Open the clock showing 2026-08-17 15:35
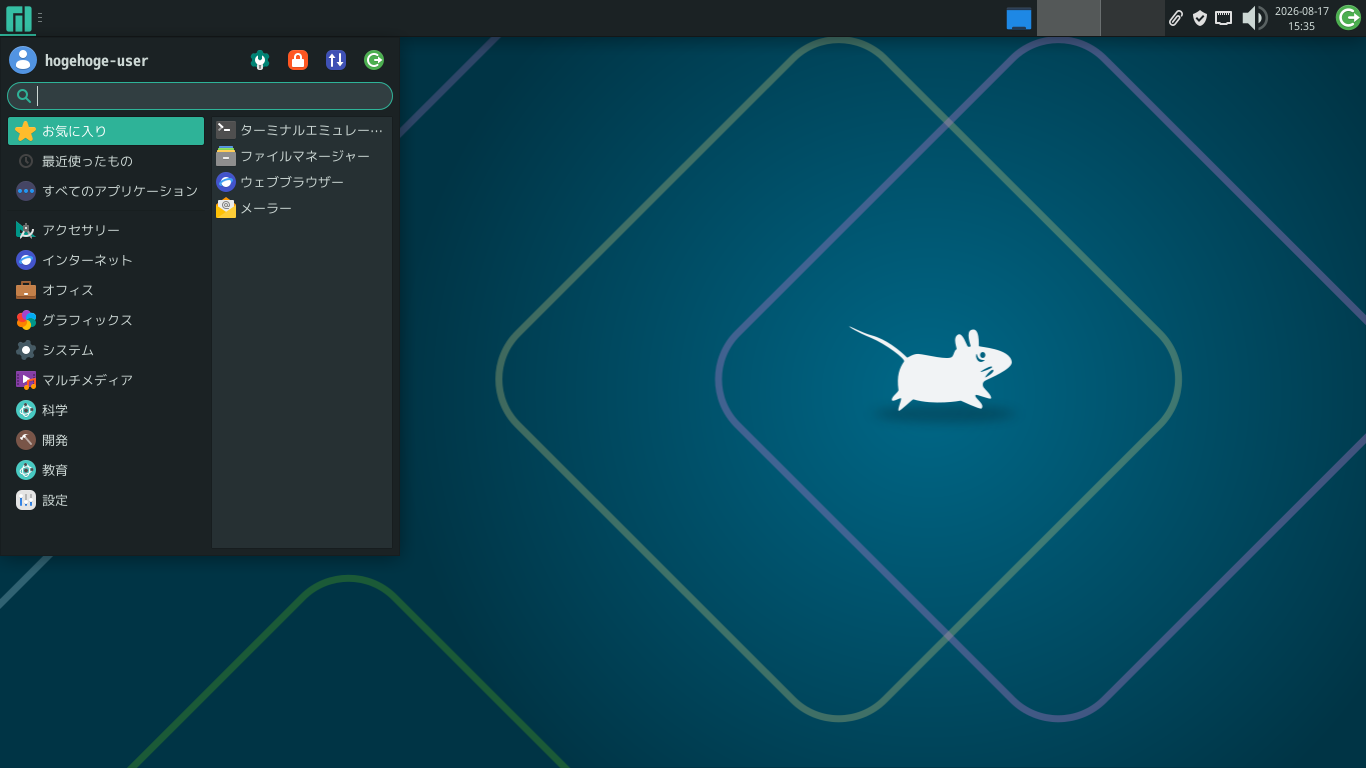1366x768 pixels. point(1302,18)
